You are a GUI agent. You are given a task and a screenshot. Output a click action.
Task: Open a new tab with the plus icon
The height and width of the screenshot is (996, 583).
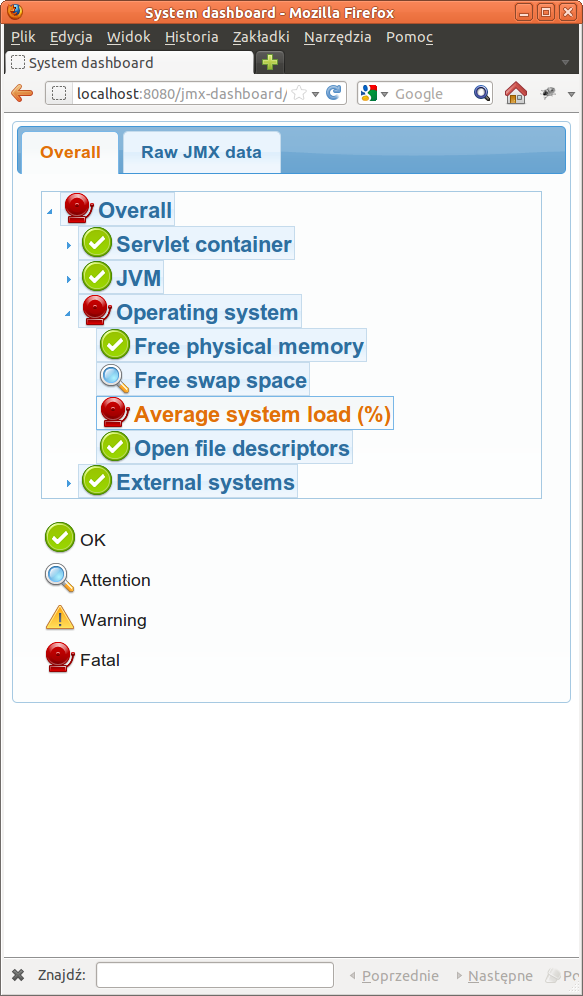(270, 63)
